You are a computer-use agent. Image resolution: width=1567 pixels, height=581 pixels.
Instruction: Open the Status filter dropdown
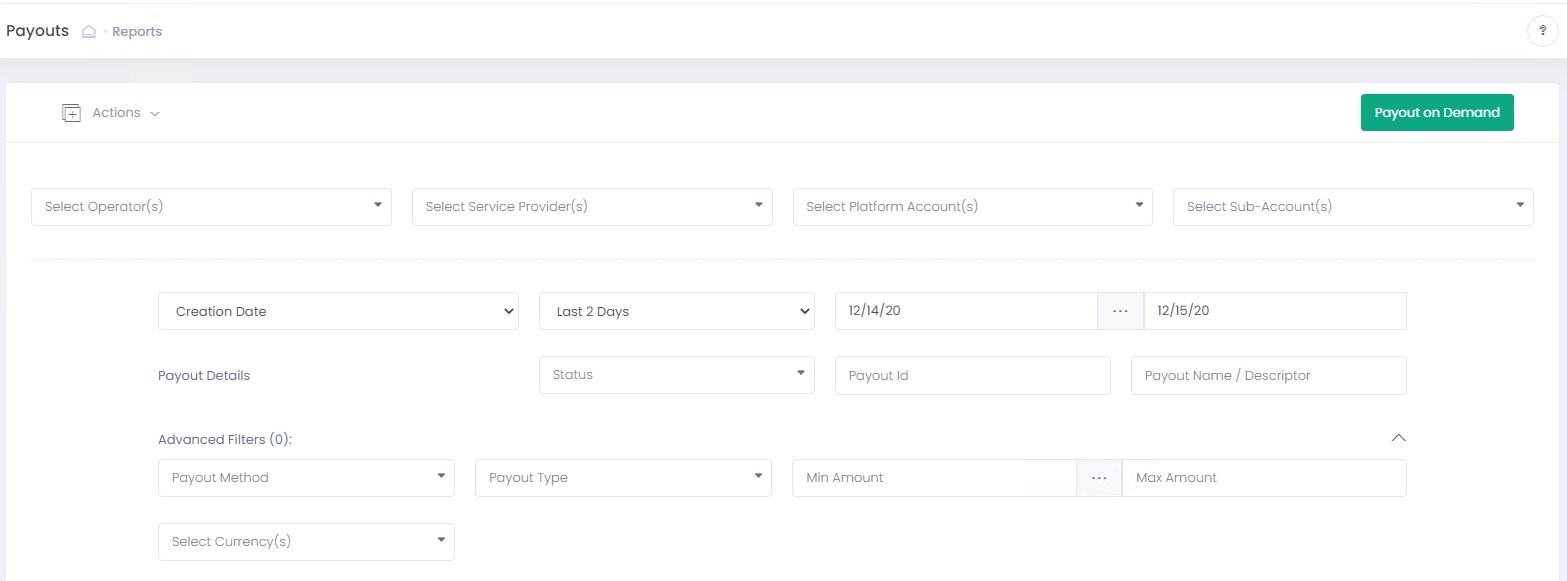[x=676, y=375]
